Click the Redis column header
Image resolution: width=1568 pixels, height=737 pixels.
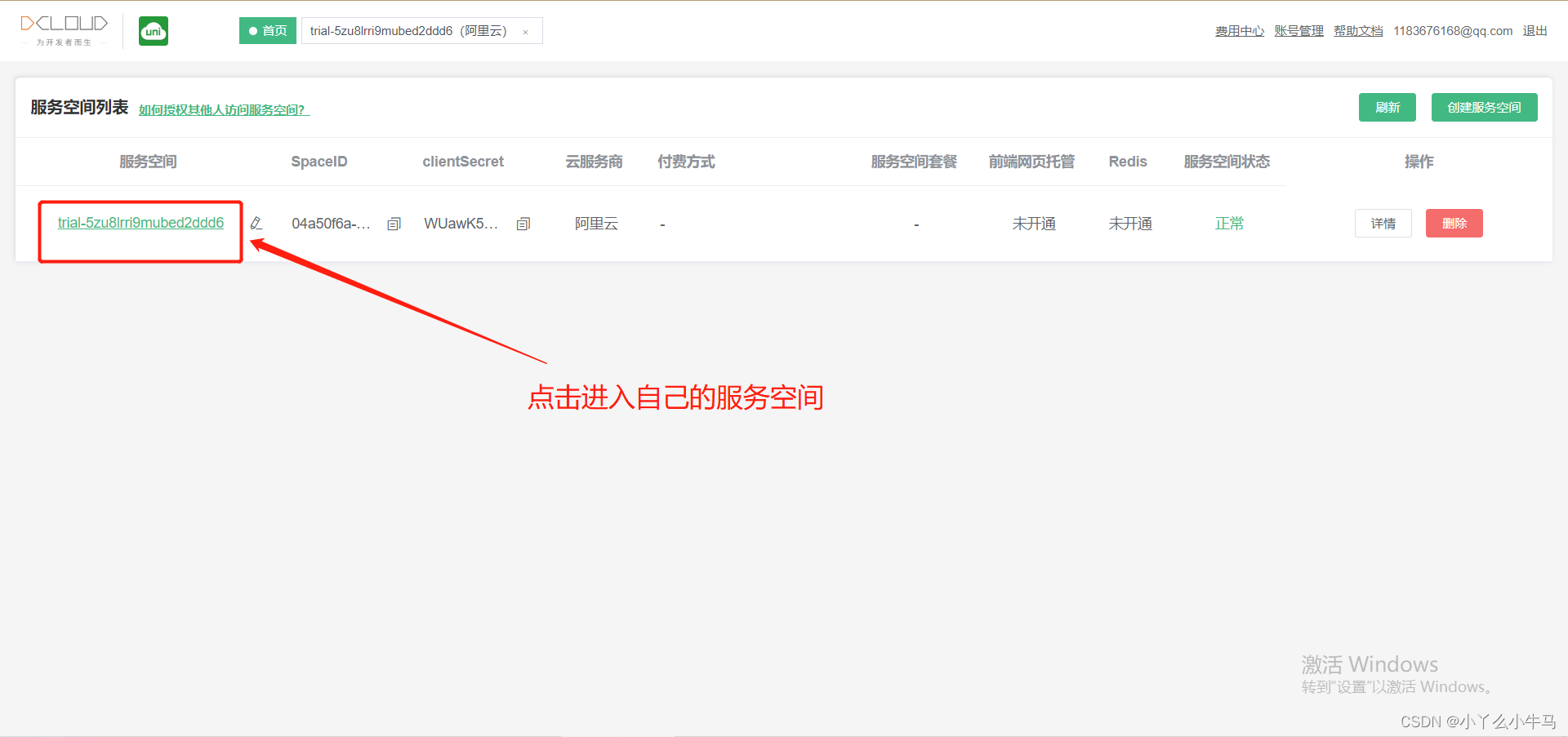click(x=1128, y=162)
